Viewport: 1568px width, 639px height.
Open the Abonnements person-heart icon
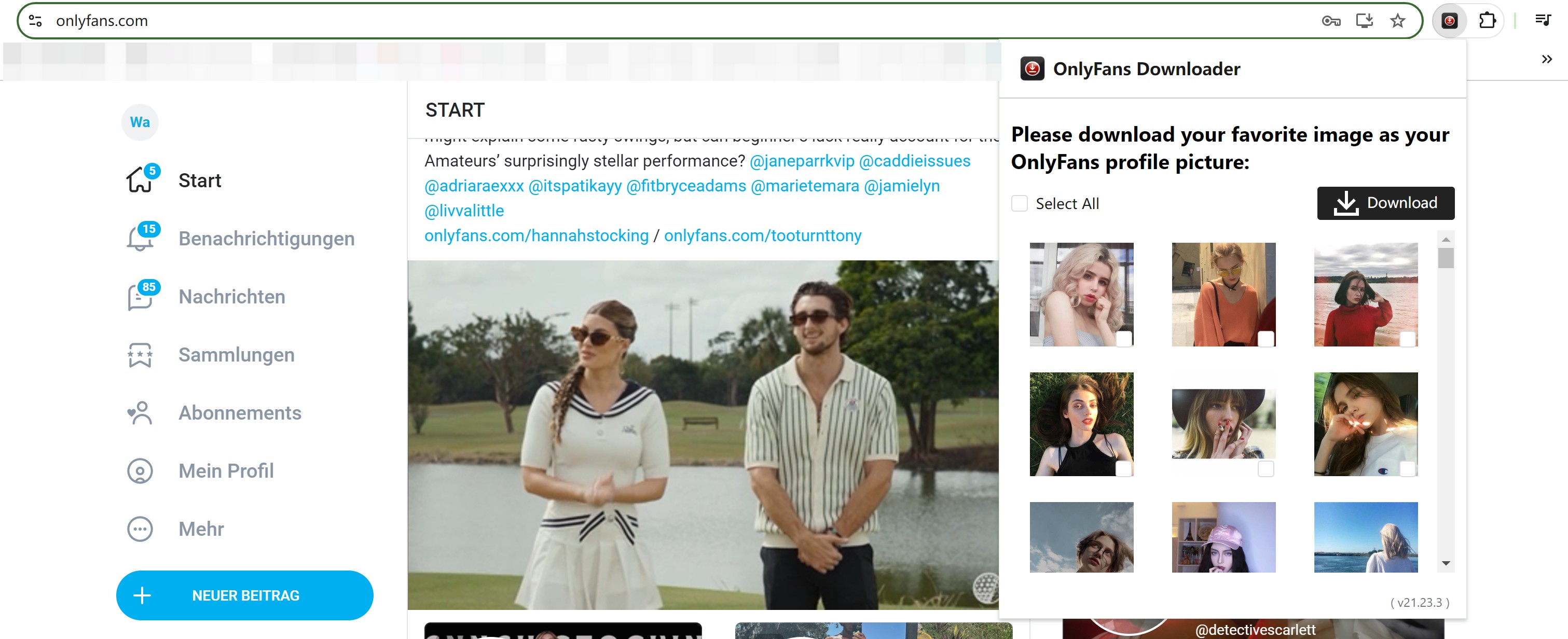(140, 413)
